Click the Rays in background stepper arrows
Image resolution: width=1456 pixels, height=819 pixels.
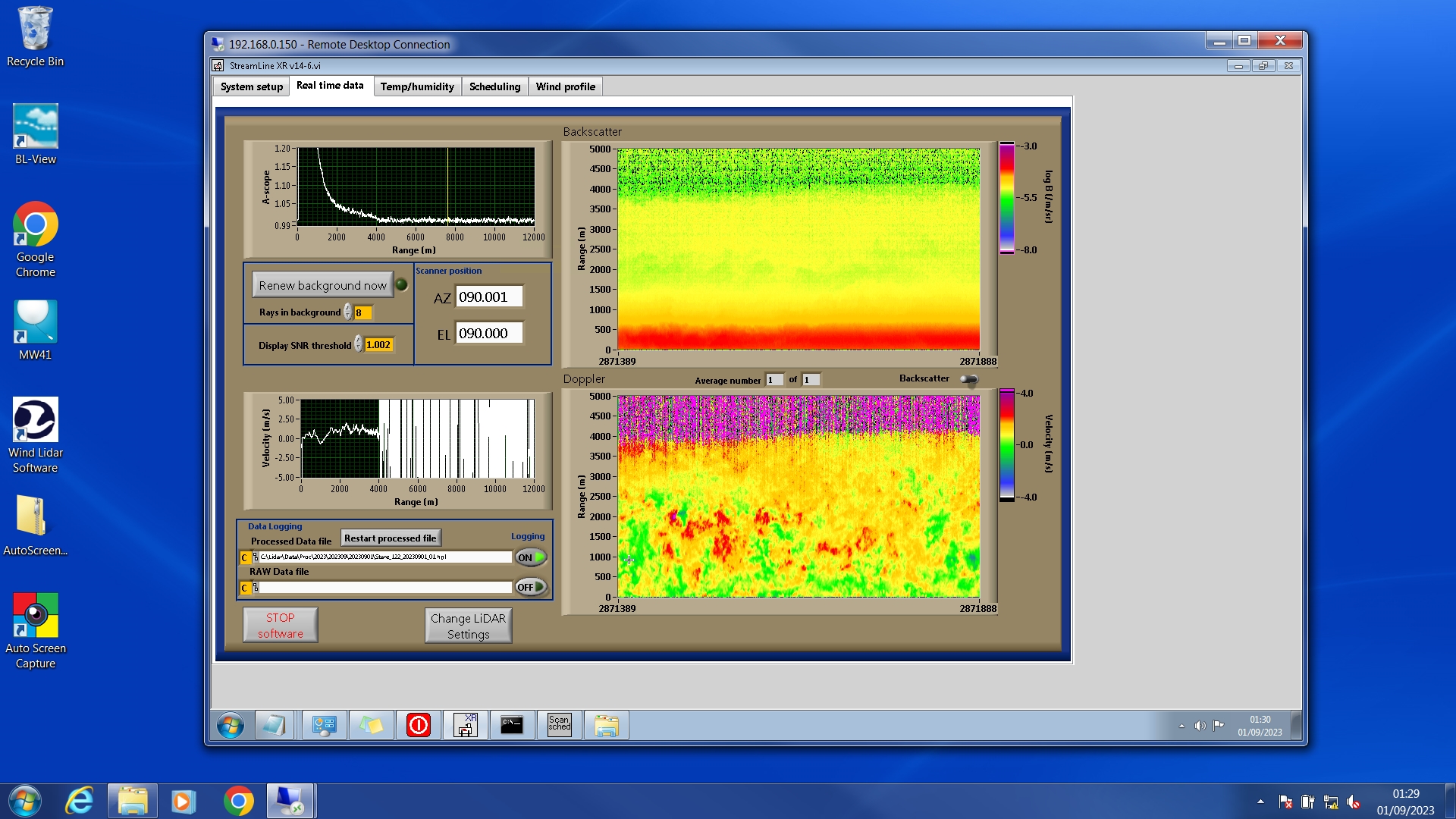tap(347, 312)
